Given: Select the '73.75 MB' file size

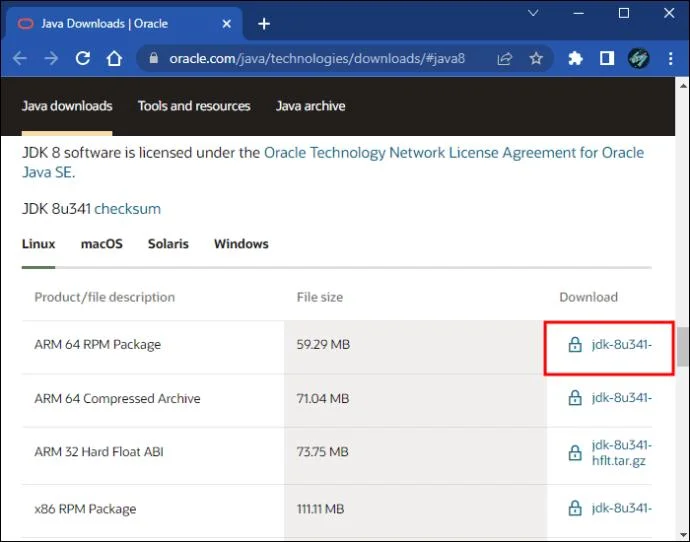Looking at the screenshot, I should (323, 452).
